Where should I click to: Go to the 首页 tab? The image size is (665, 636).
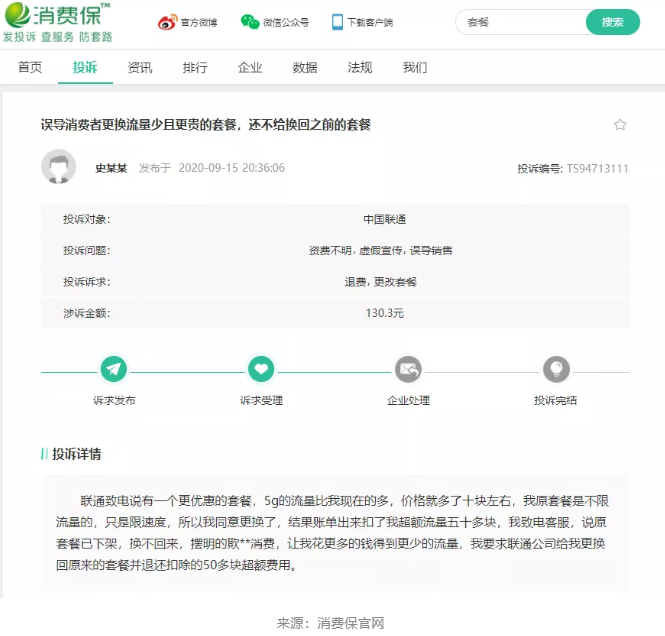[x=30, y=67]
